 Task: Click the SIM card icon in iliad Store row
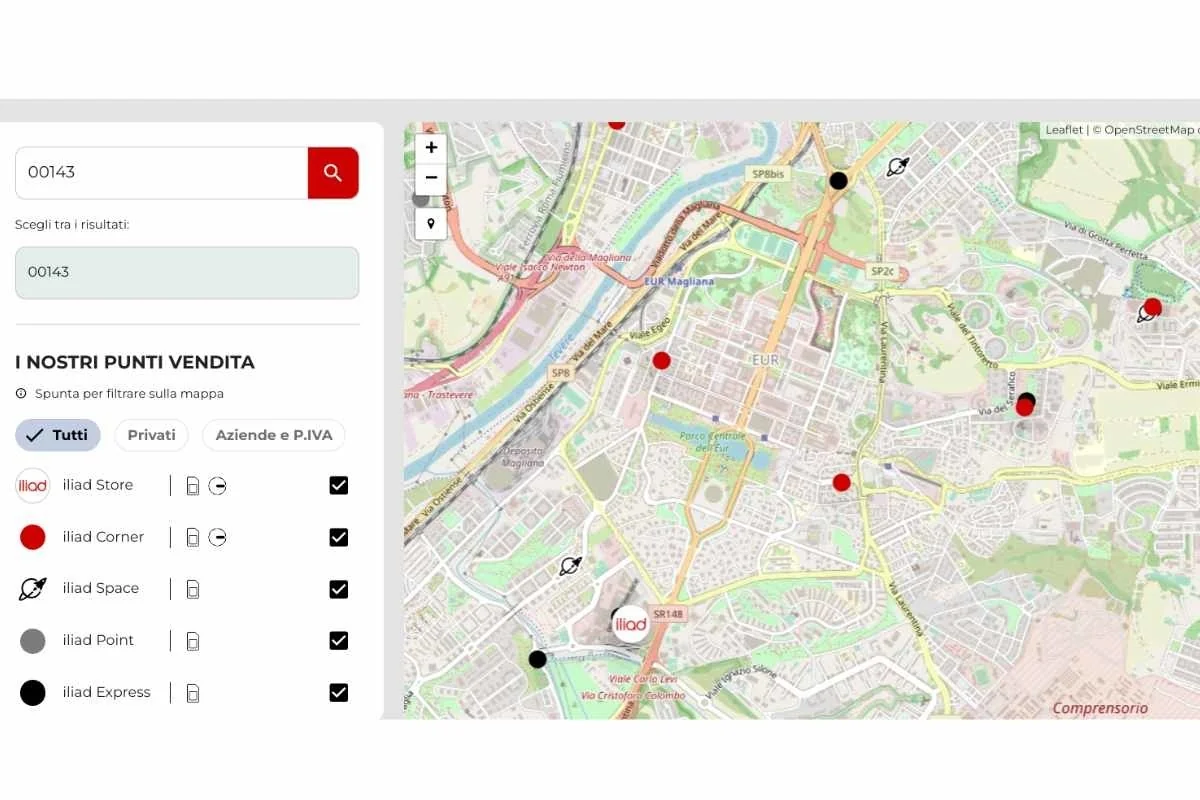coord(192,486)
